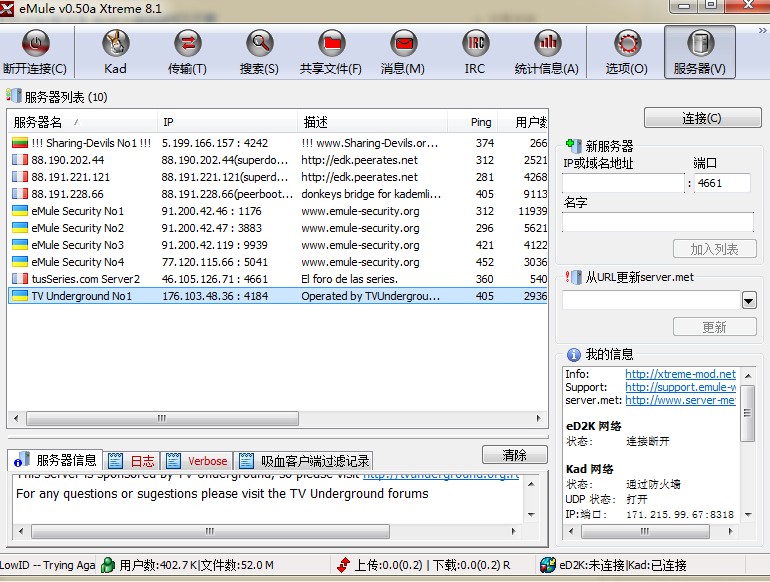Open the support.emule link
Viewport: 770px width, 582px height.
coord(680,387)
